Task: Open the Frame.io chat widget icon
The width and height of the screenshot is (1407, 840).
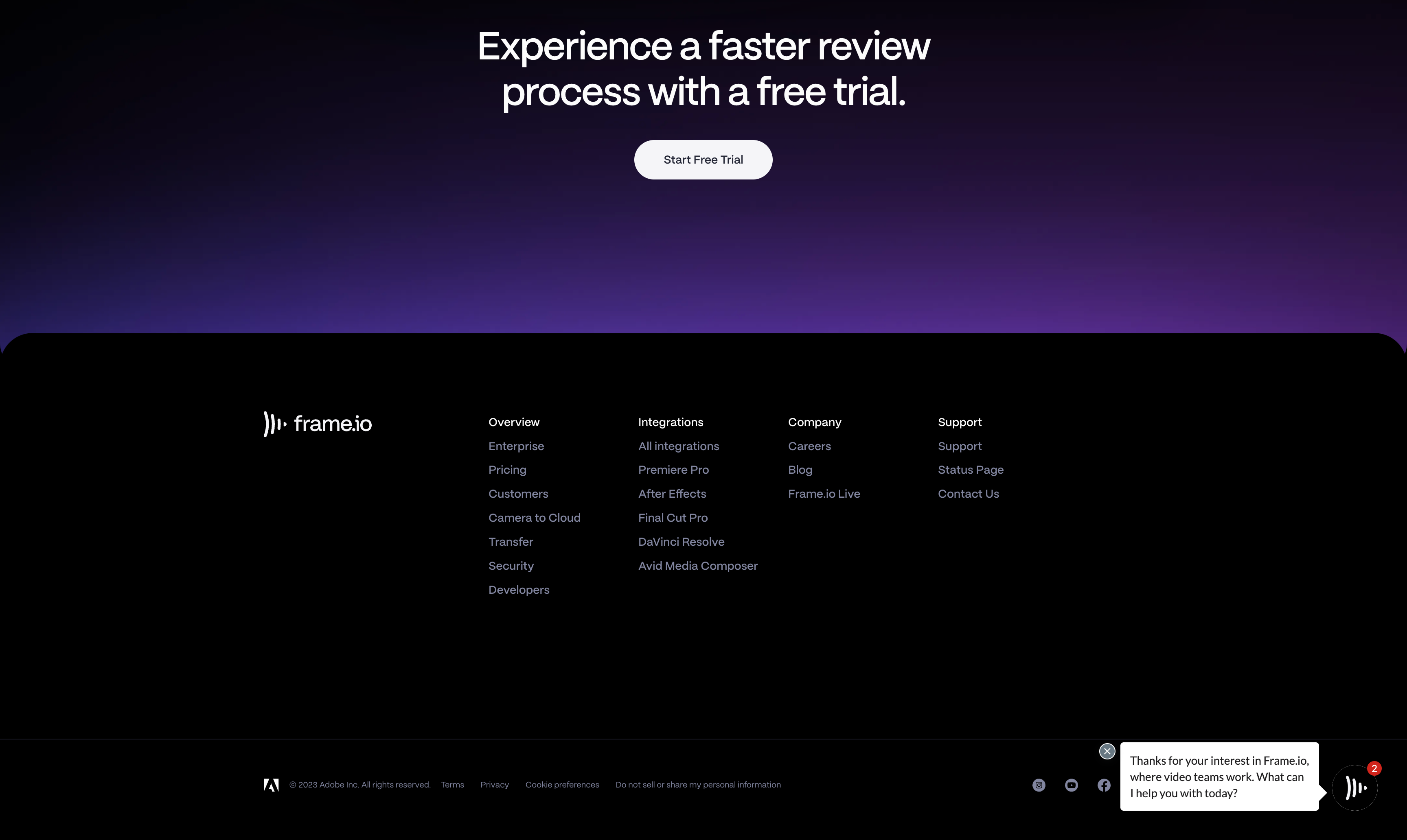Action: point(1355,787)
